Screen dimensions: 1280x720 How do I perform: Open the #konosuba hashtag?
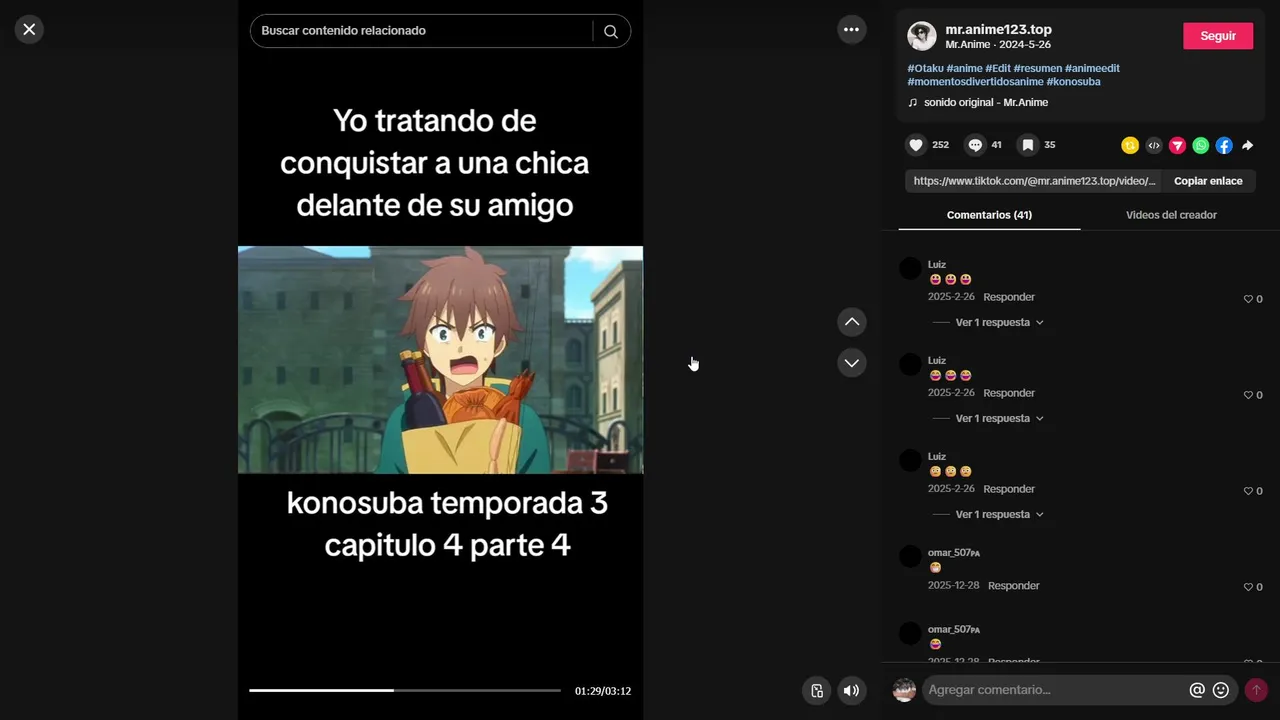(x=1073, y=82)
